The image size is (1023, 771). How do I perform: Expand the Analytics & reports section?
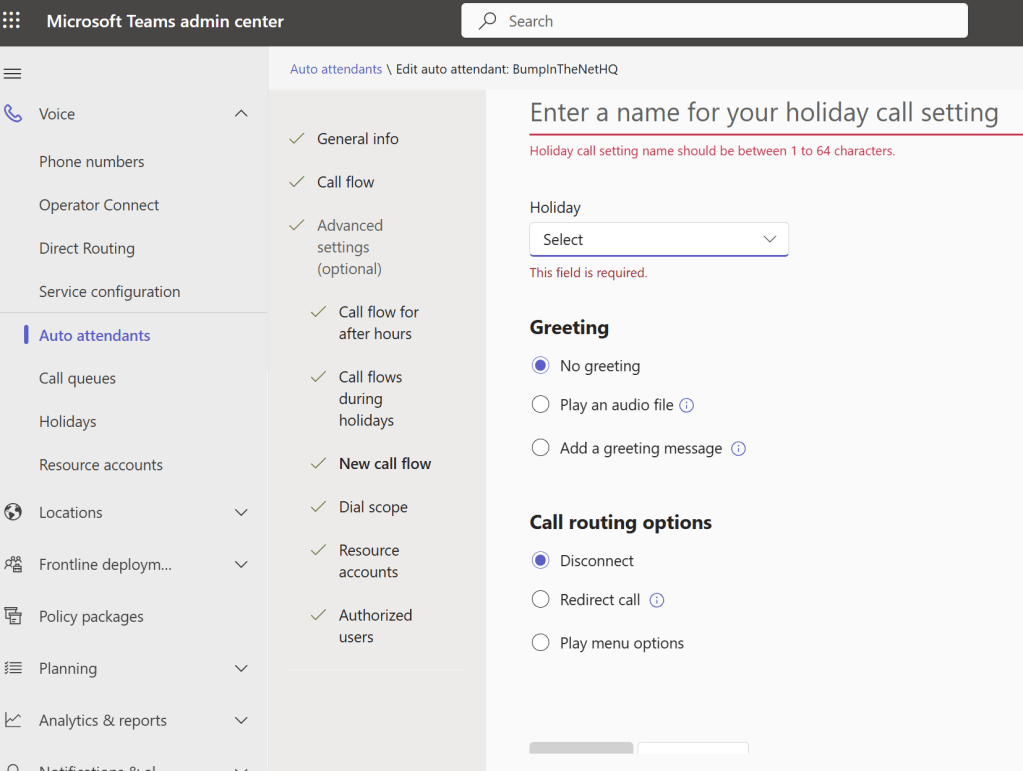pyautogui.click(x=241, y=720)
